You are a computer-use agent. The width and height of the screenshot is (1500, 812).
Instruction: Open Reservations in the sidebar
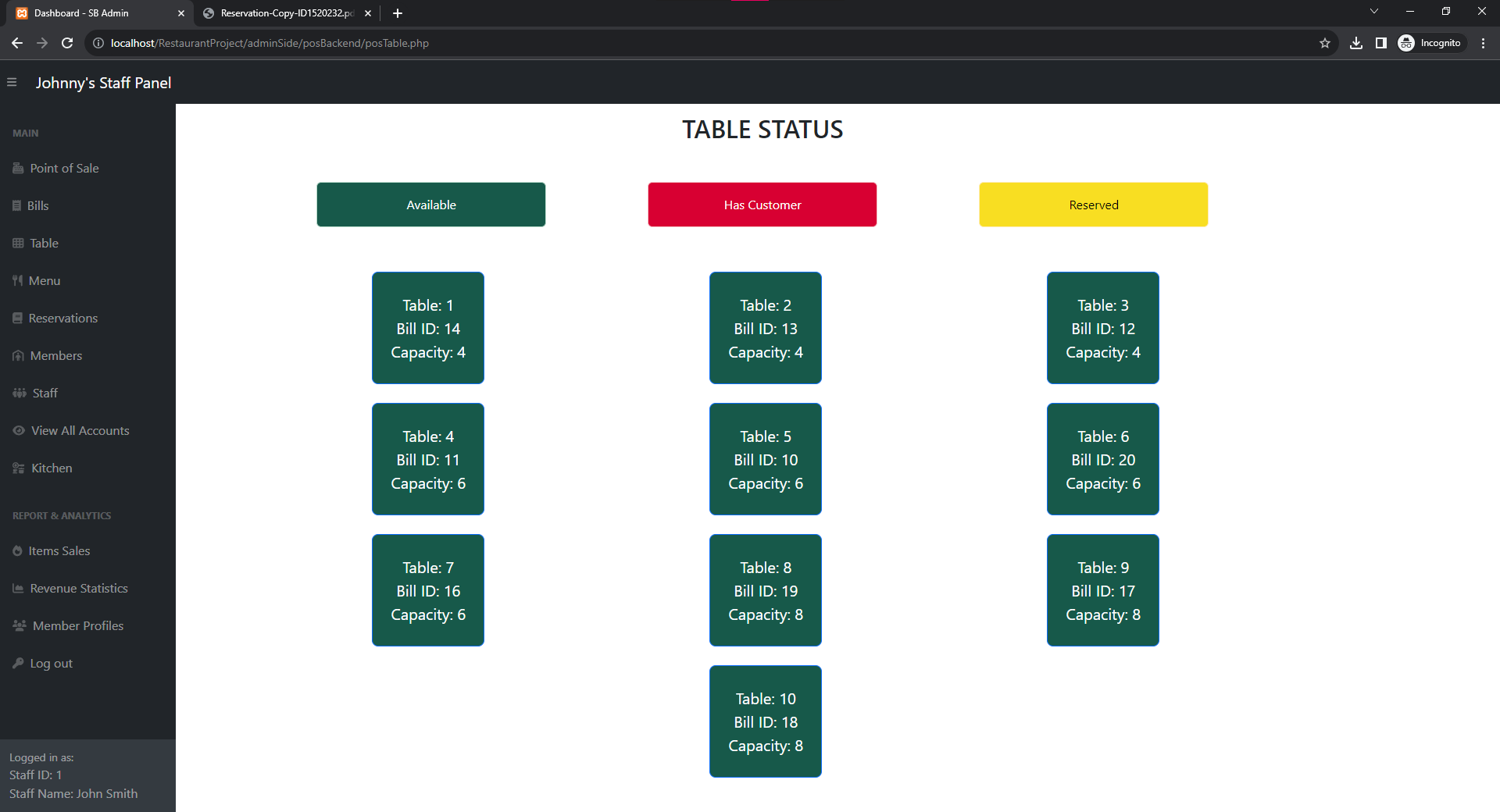tap(62, 318)
